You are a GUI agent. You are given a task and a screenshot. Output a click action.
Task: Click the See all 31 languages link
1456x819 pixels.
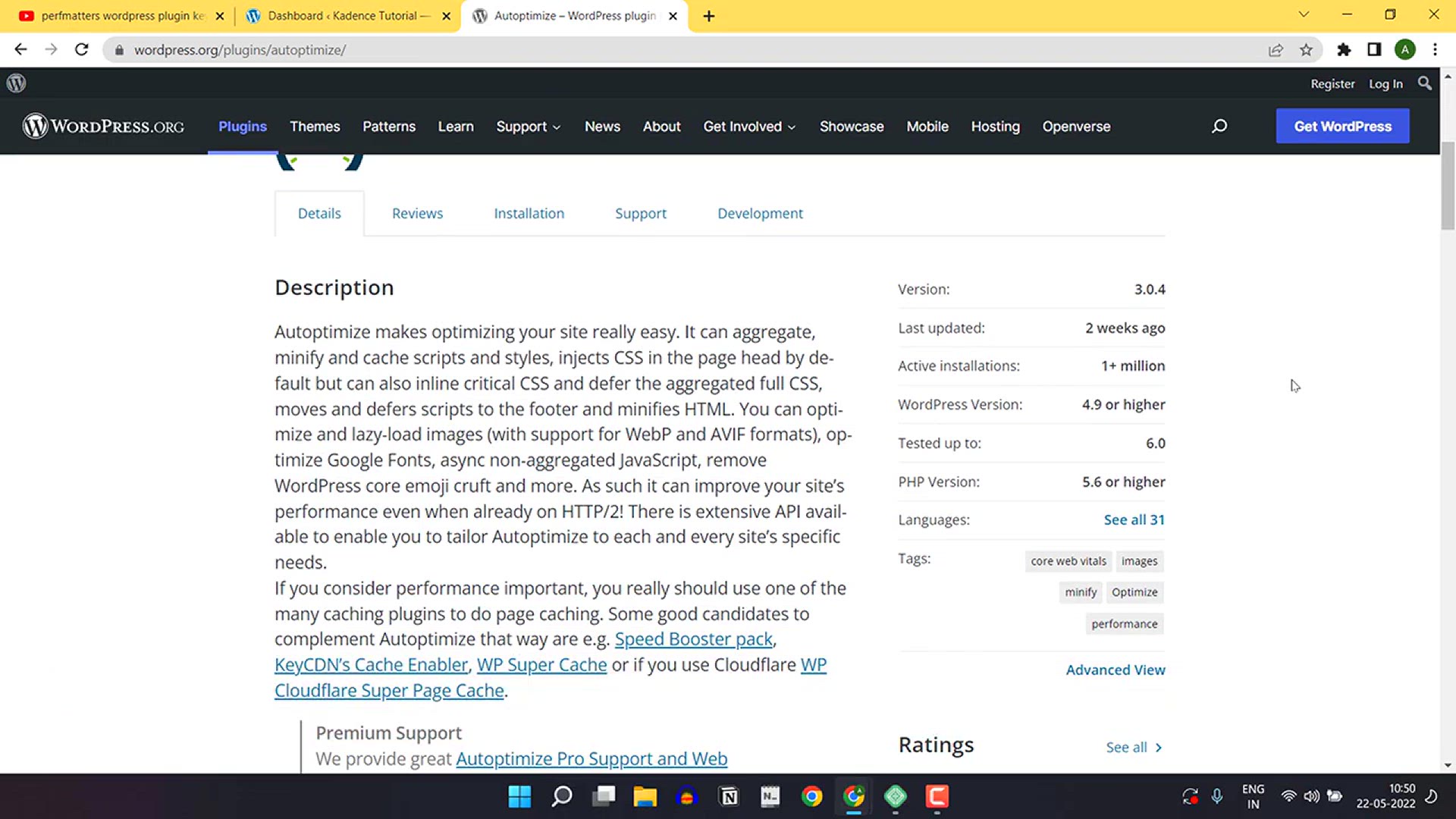coord(1134,520)
